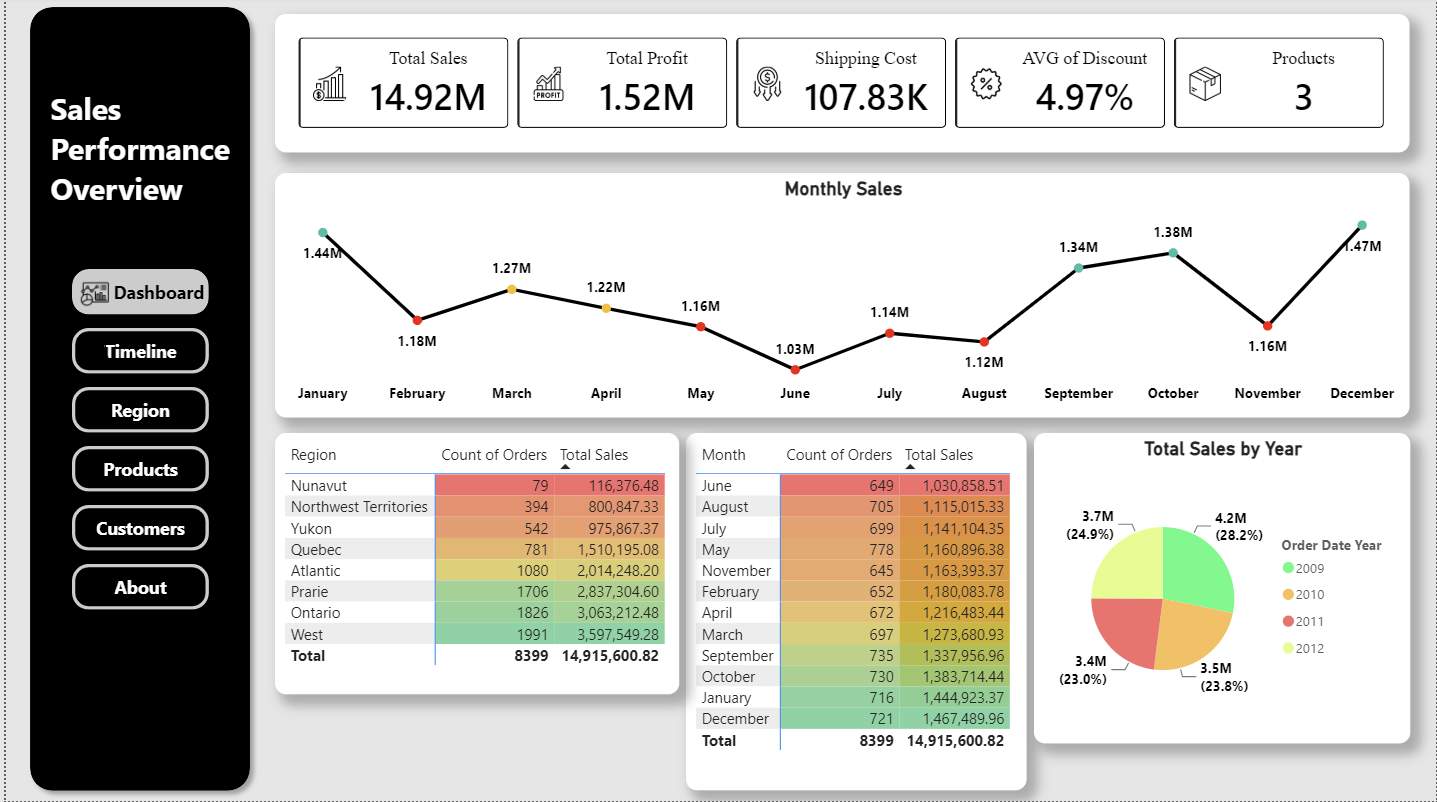
Task: Click the 4.97% discount value
Action: coord(1084,97)
